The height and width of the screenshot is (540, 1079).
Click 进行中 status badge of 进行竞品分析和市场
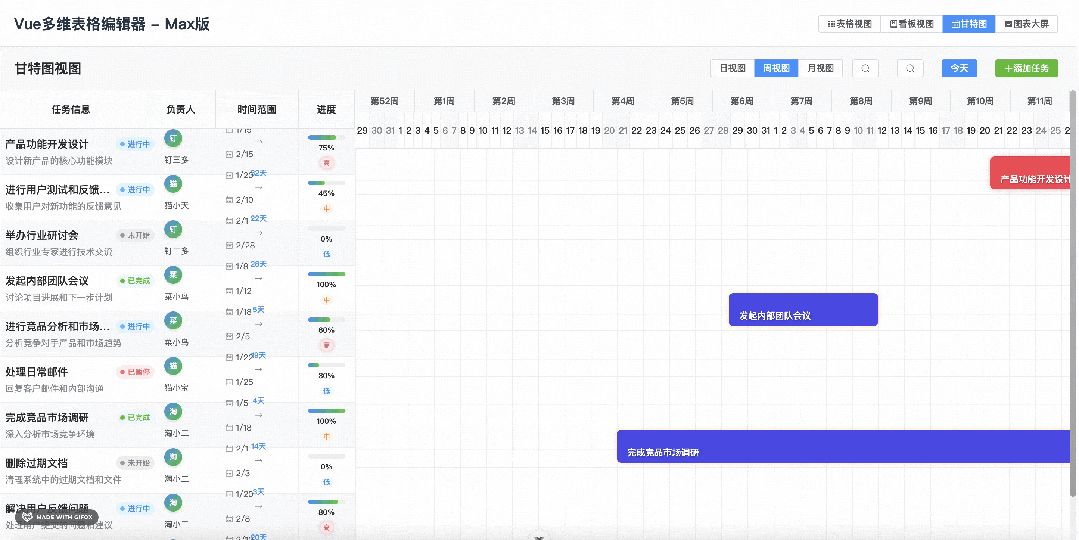pyautogui.click(x=135, y=326)
